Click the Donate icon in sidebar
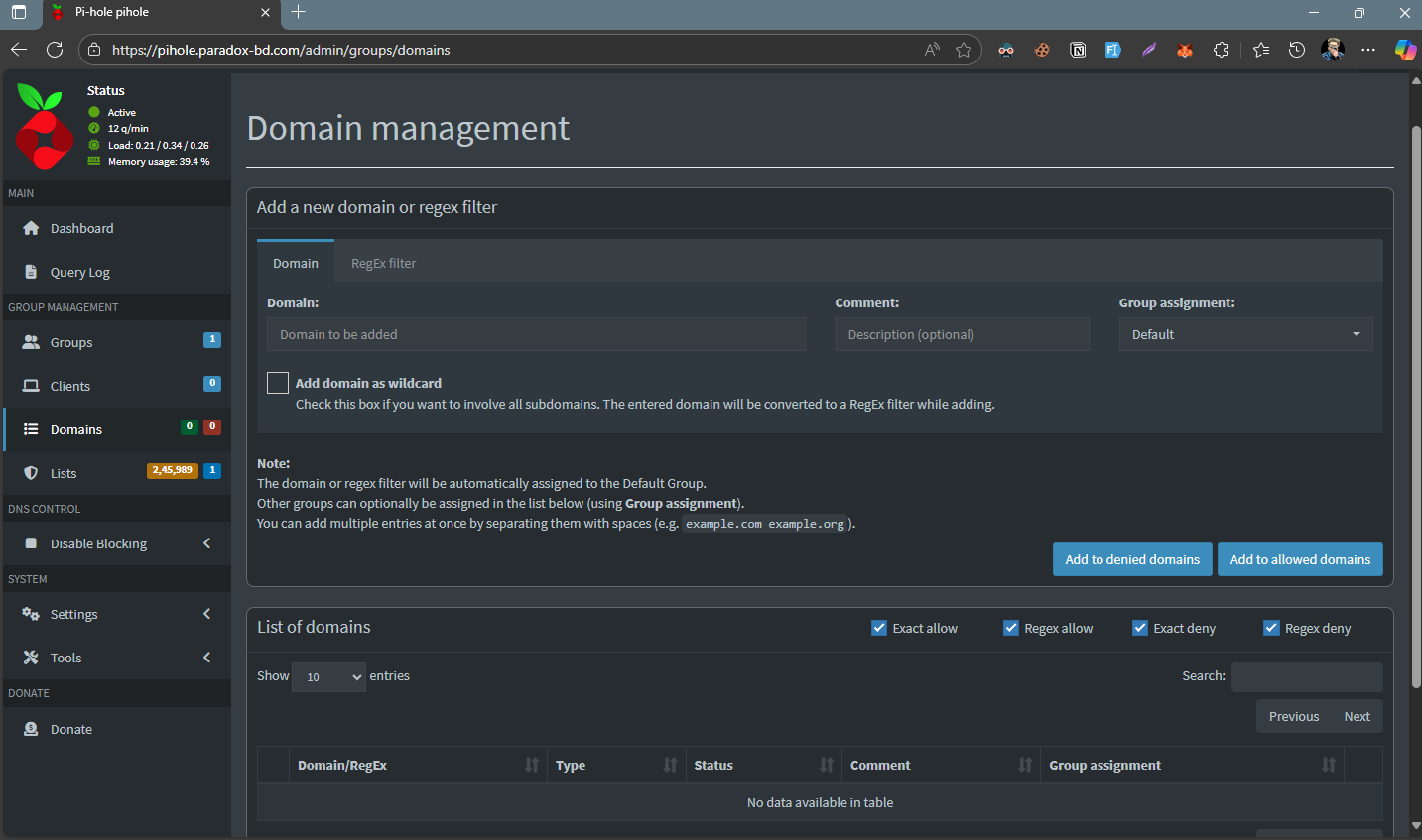Viewport: 1422px width, 840px height. [x=31, y=729]
